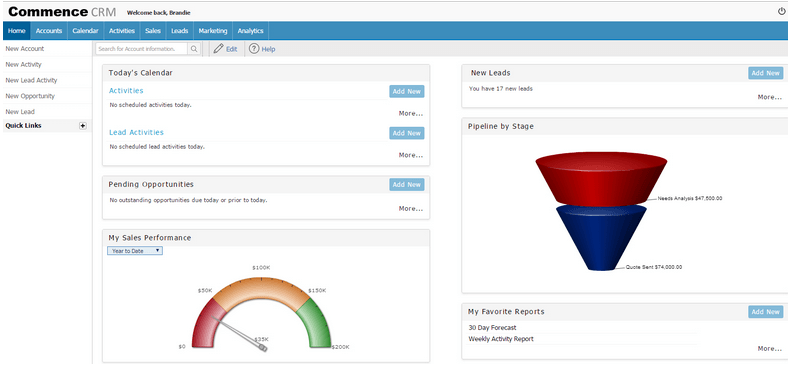Click Add New for Activities
The height and width of the screenshot is (368, 796).
[x=407, y=91]
